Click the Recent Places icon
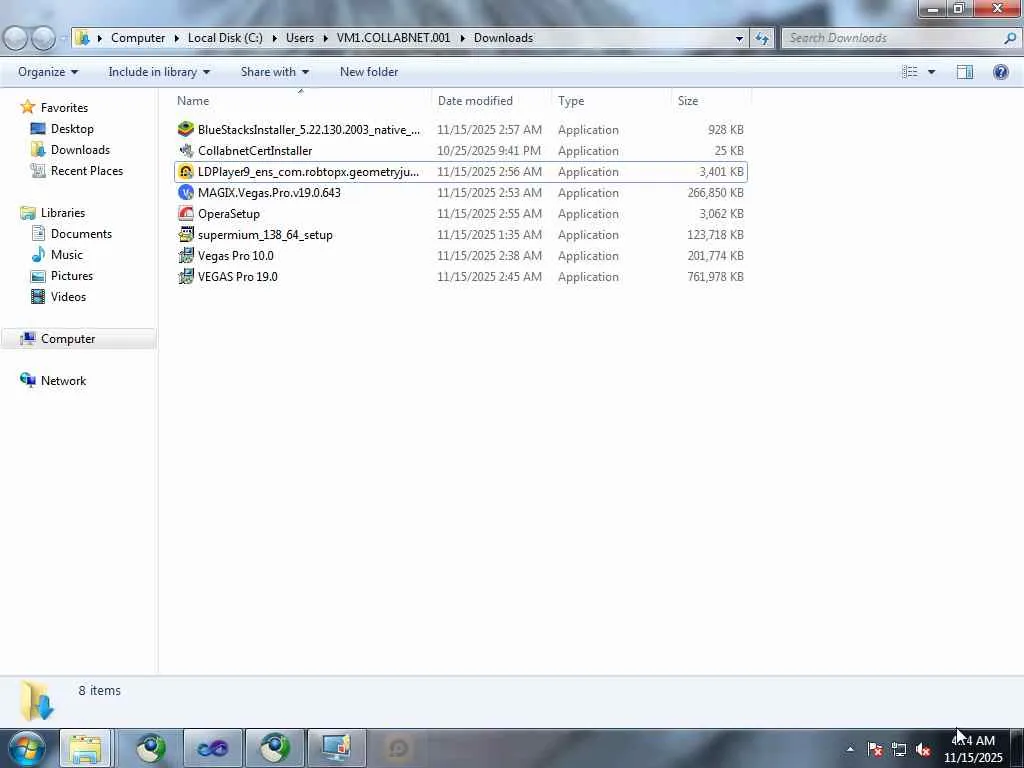1024x768 pixels. tap(38, 170)
